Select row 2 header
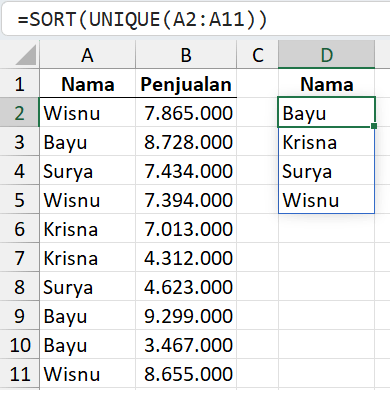 (x=19, y=112)
